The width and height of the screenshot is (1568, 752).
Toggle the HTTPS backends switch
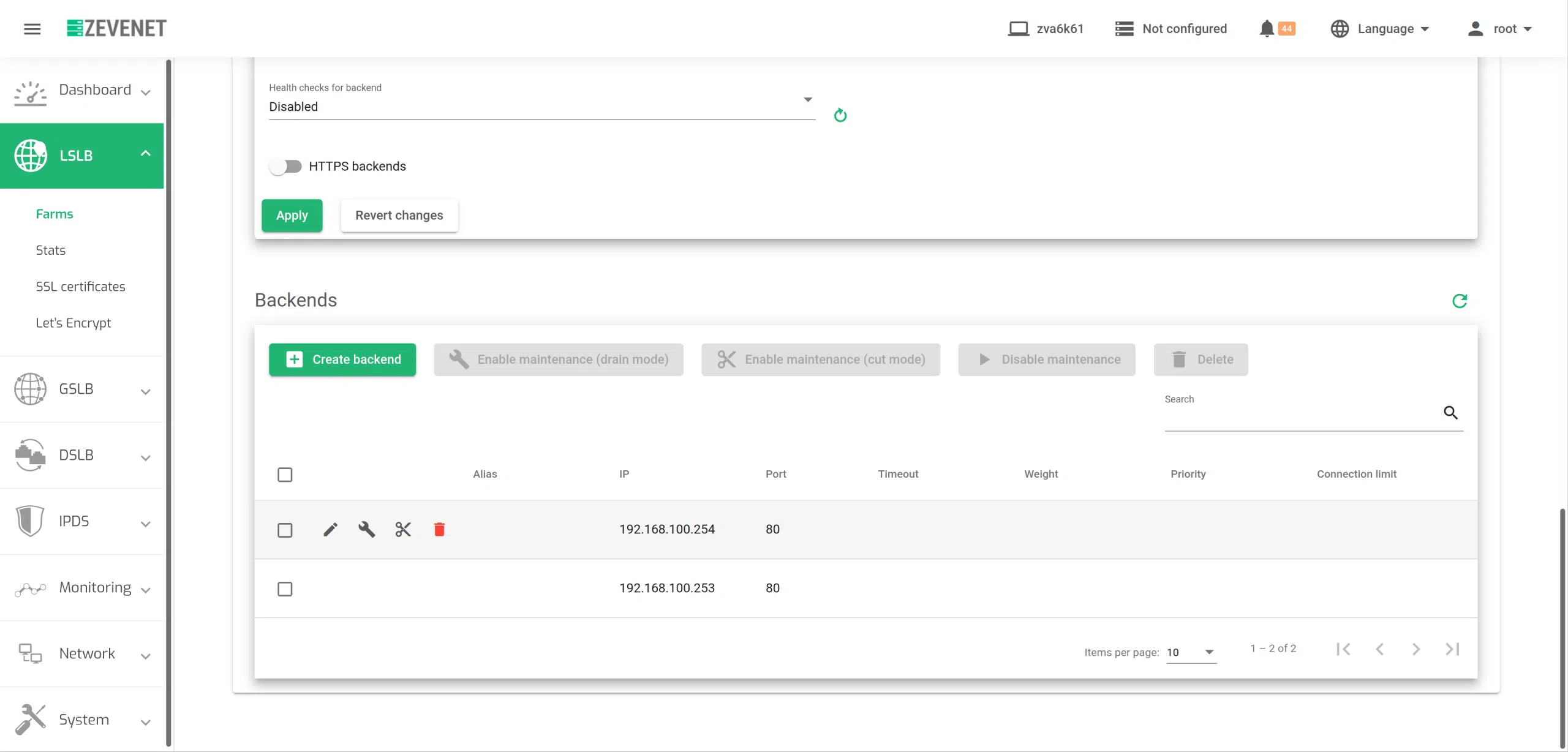[285, 167]
